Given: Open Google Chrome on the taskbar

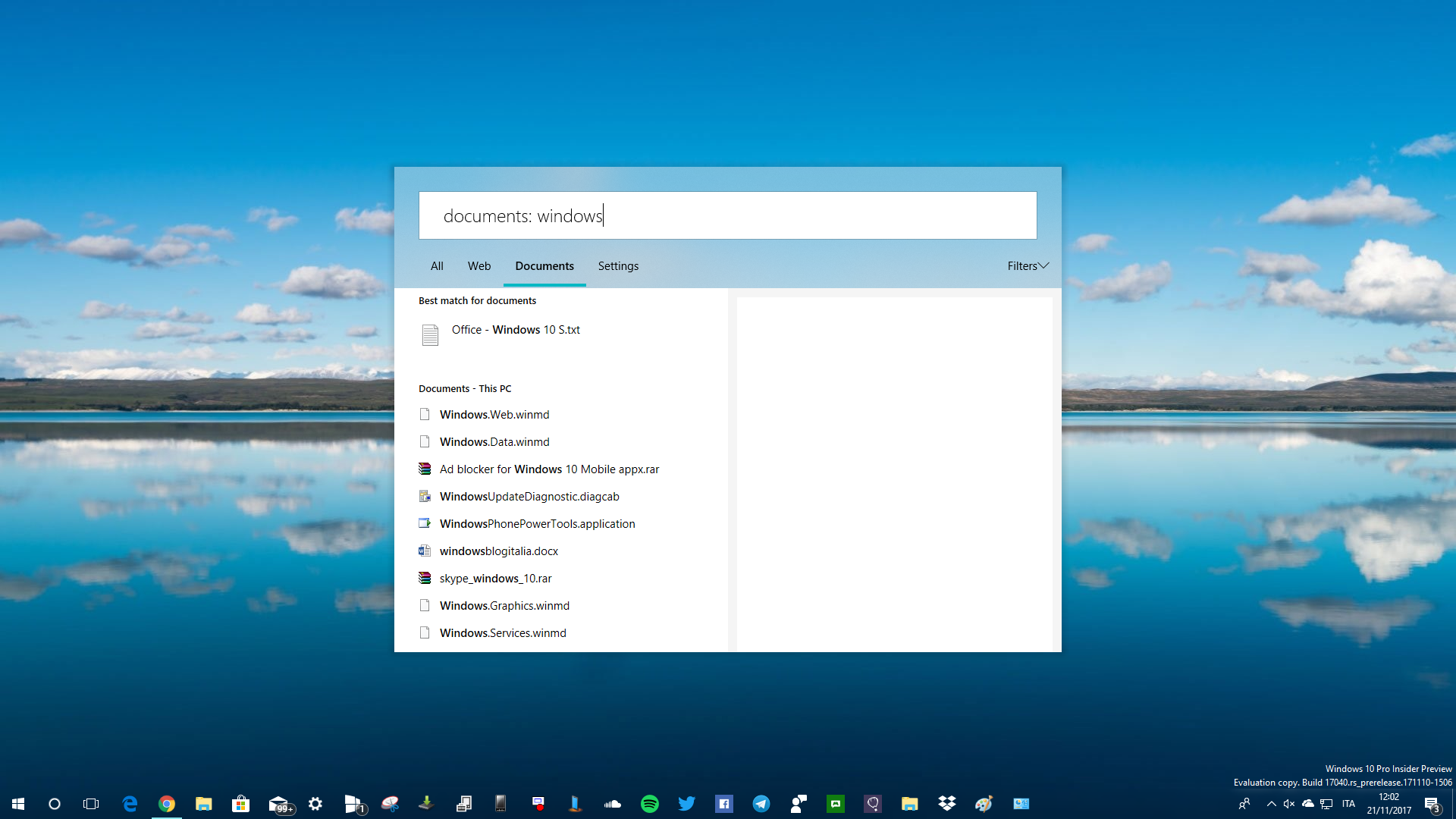Looking at the screenshot, I should click(167, 804).
